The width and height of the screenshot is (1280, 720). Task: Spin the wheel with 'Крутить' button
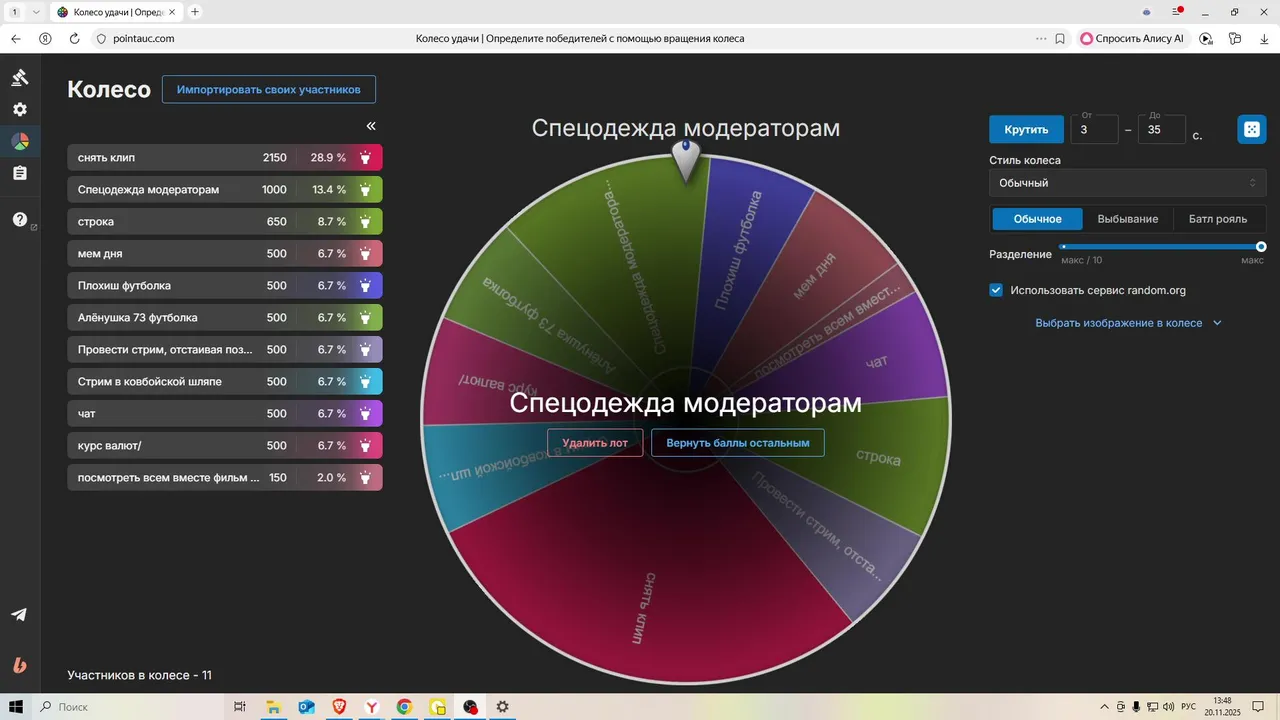1026,130
